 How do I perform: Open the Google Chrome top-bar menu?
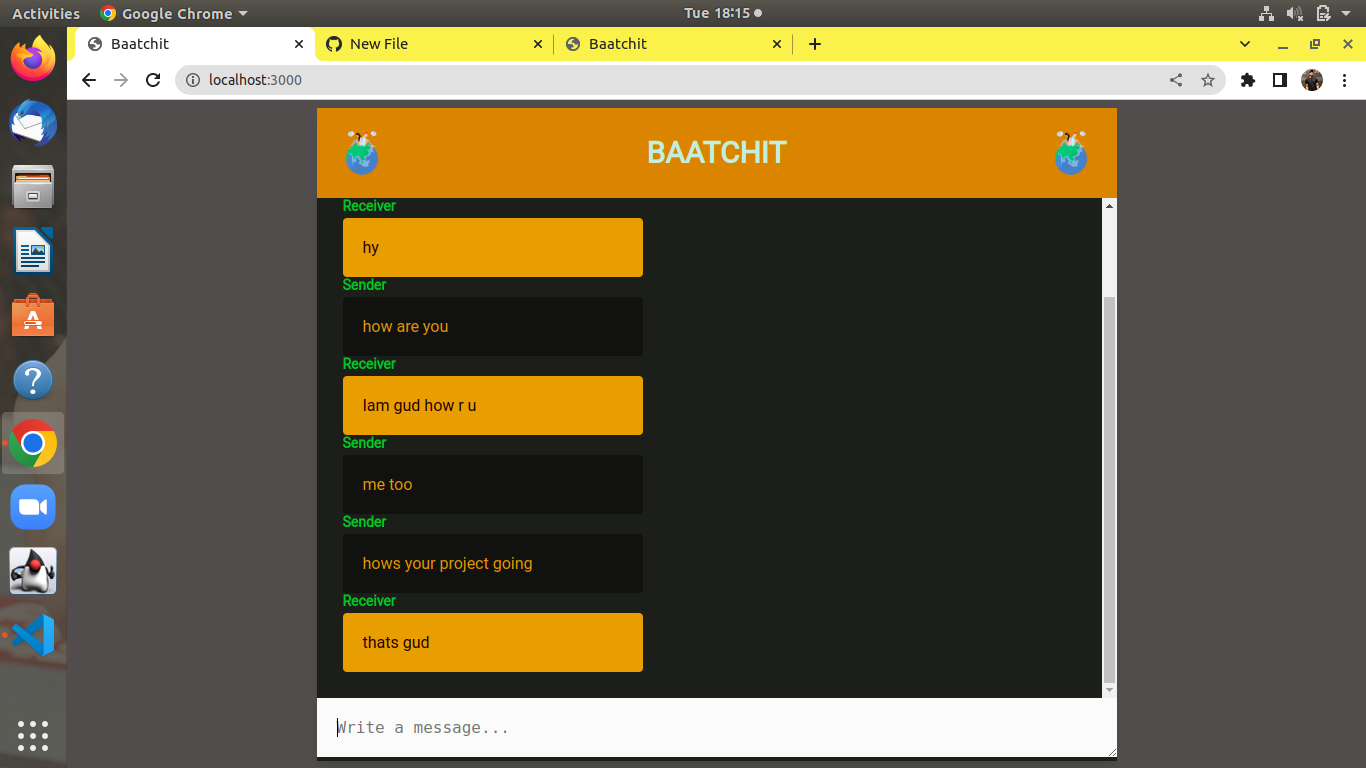(x=172, y=13)
